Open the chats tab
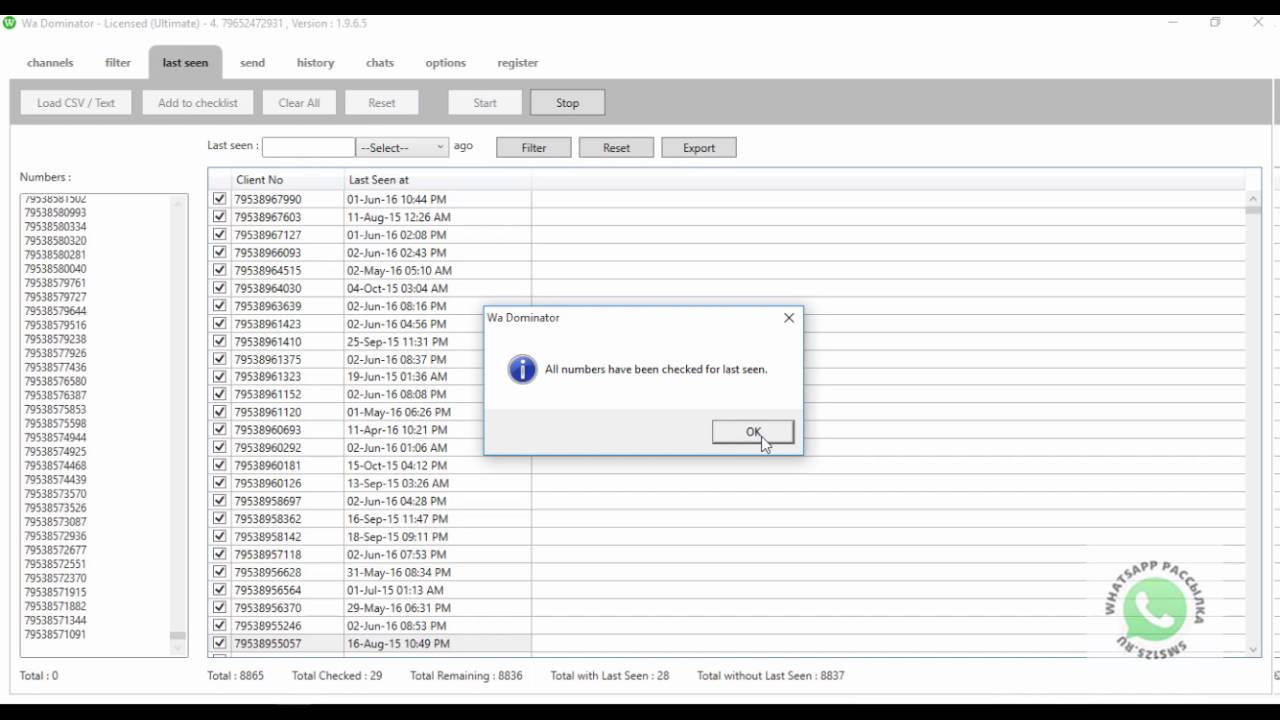The width and height of the screenshot is (1280, 720). click(x=379, y=62)
